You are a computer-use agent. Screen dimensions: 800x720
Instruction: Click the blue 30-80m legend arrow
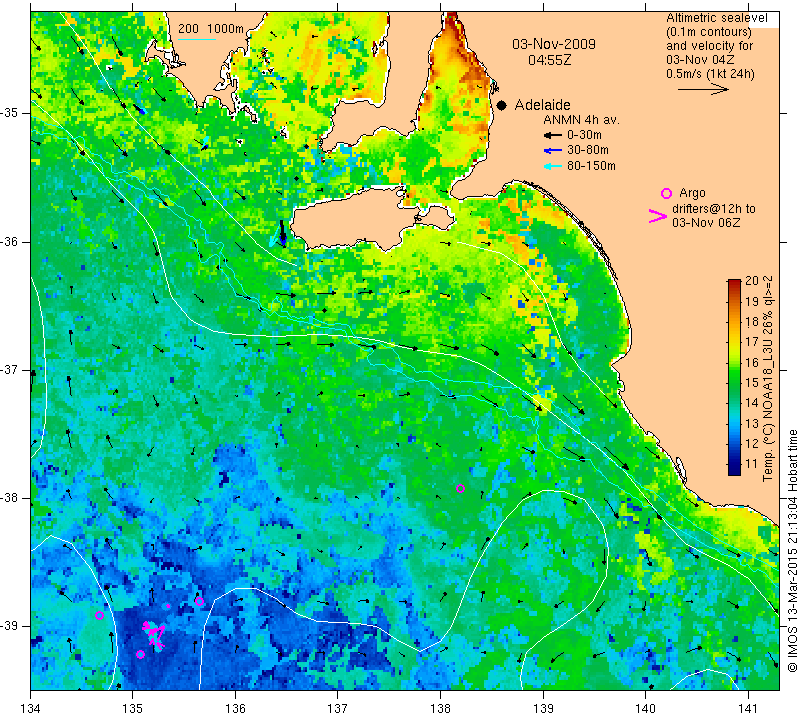click(x=553, y=150)
